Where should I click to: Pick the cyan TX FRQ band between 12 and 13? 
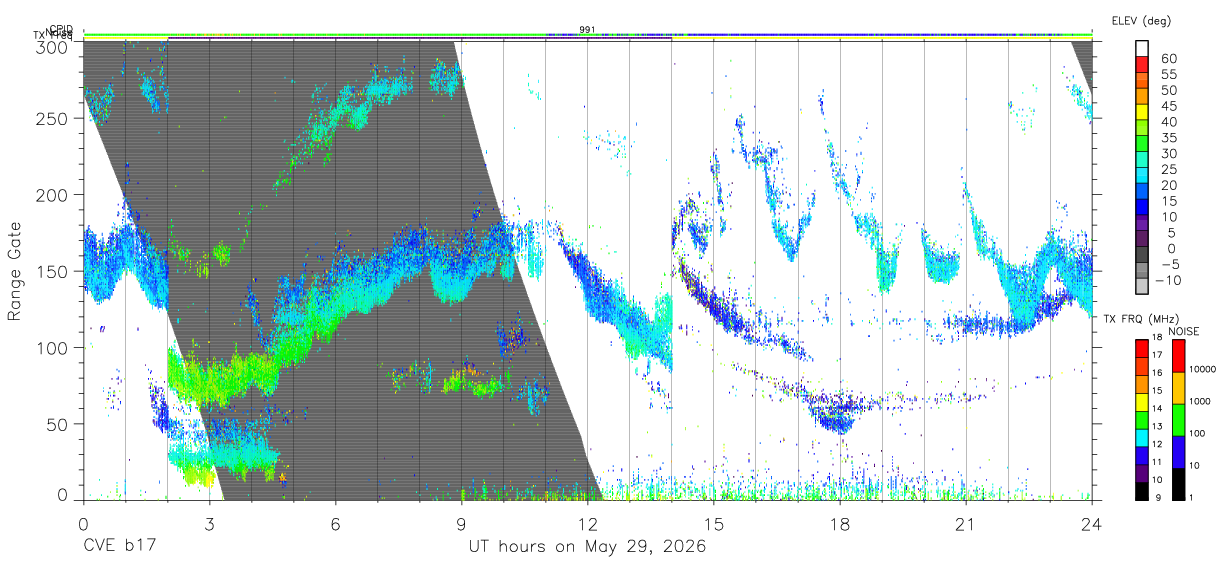[x=1142, y=437]
